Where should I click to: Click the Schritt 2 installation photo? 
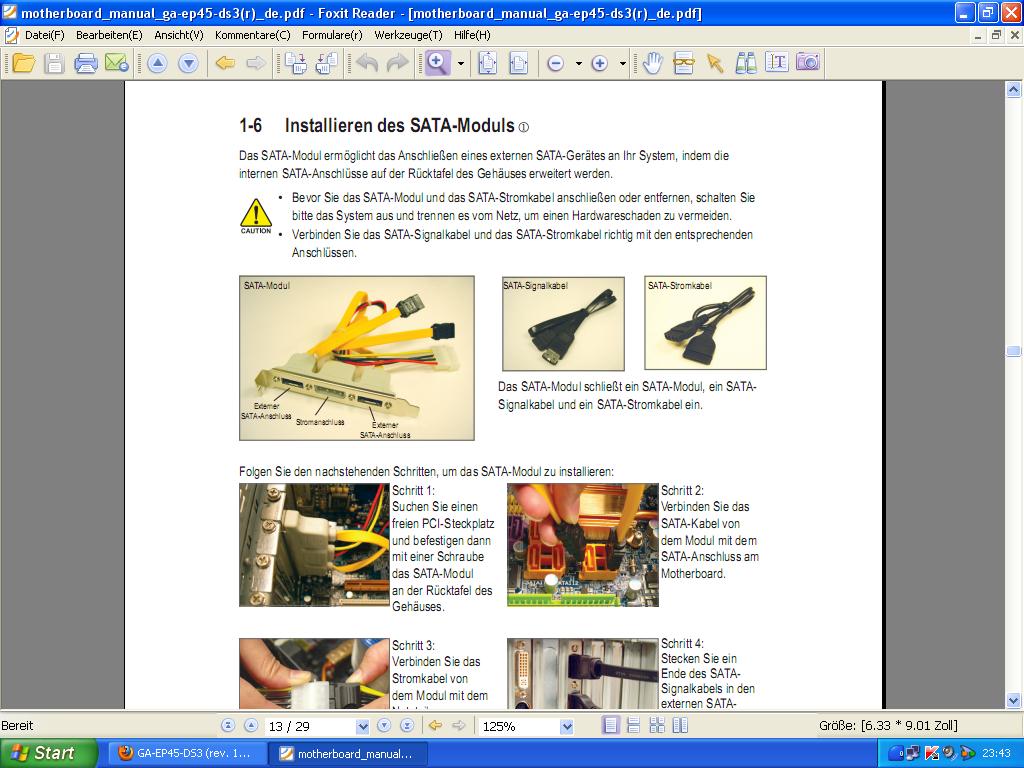pyautogui.click(x=583, y=545)
